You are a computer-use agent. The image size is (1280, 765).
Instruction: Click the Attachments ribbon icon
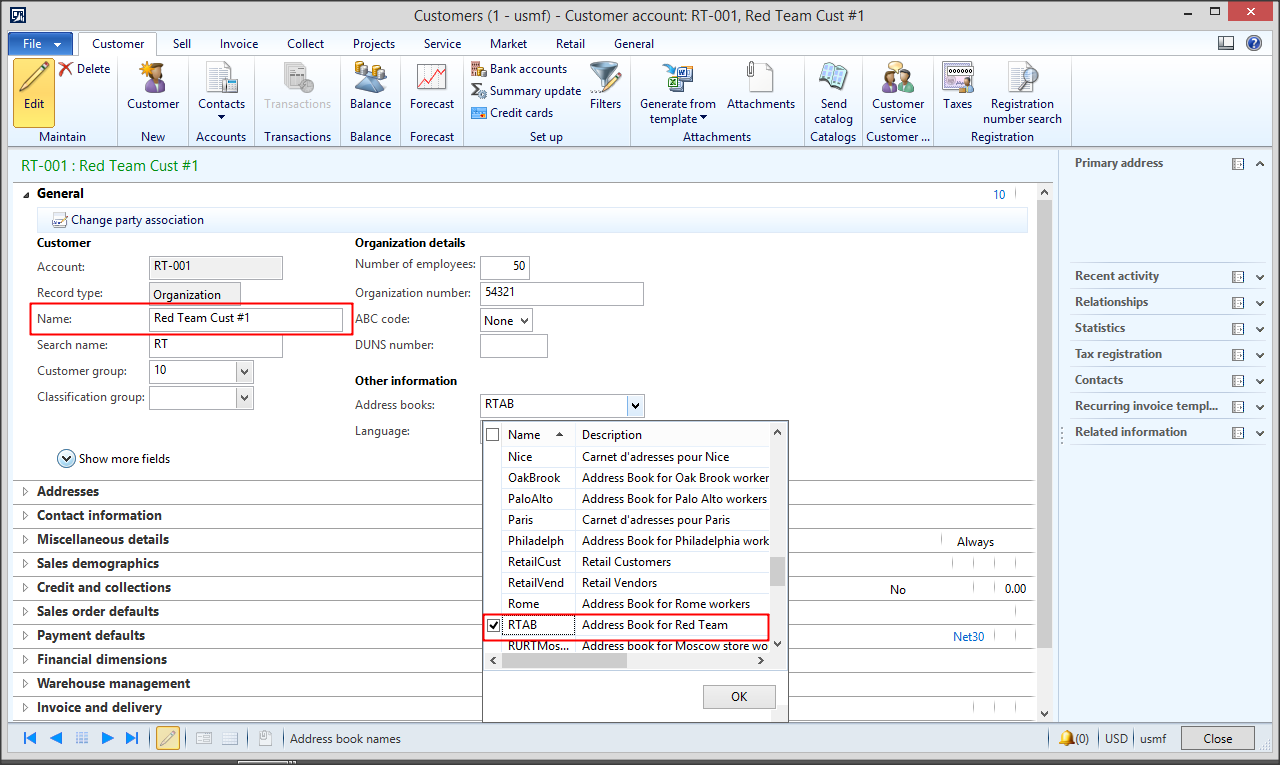pos(760,90)
